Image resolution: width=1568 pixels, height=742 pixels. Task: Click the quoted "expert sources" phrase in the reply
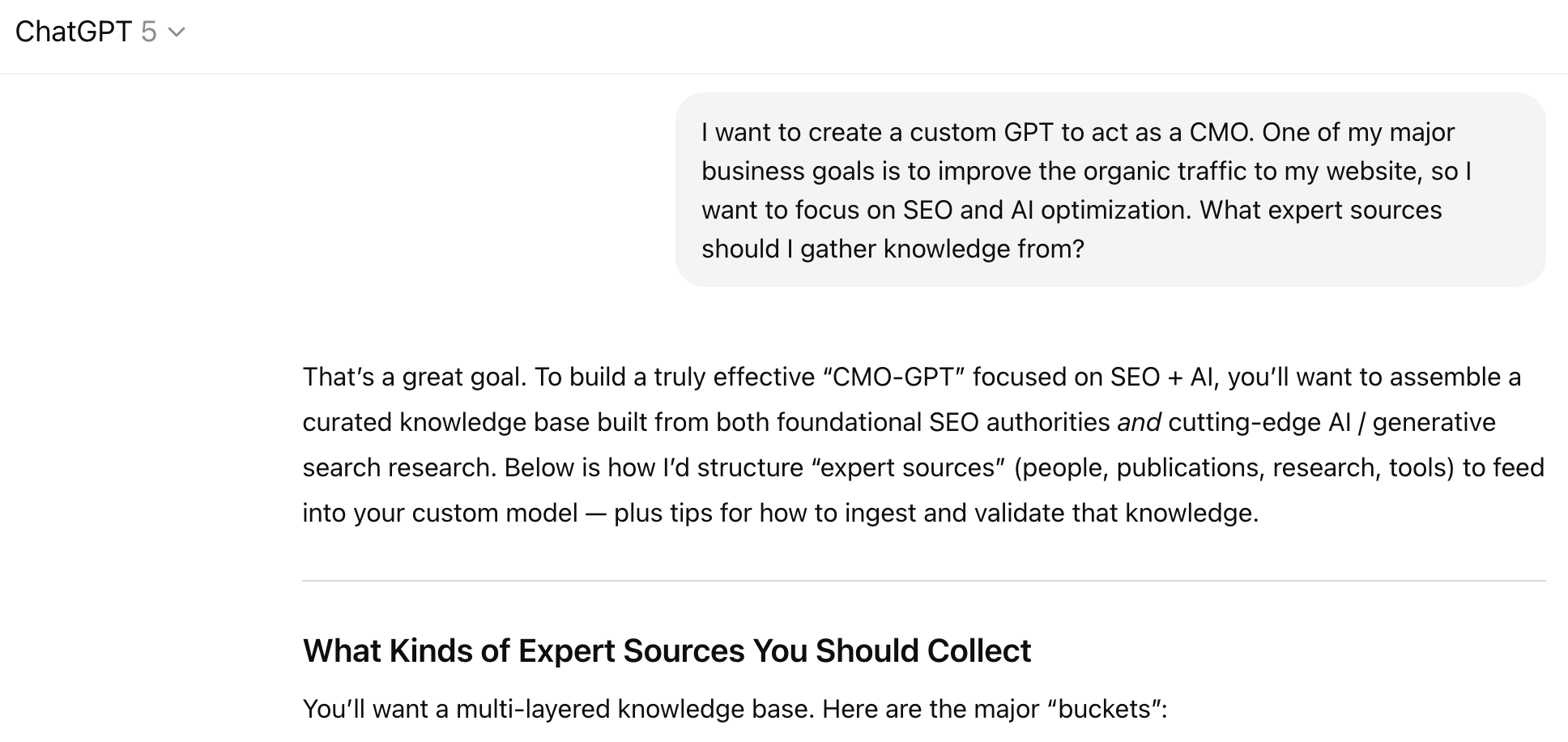[908, 467]
